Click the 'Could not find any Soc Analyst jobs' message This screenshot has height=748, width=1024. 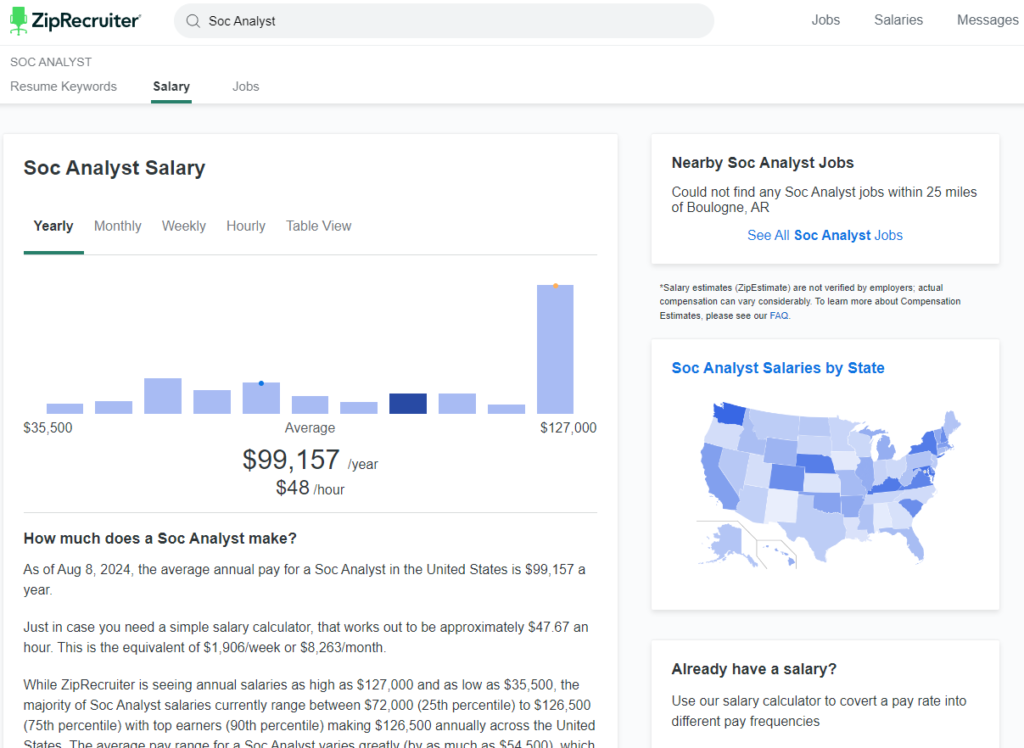click(824, 199)
